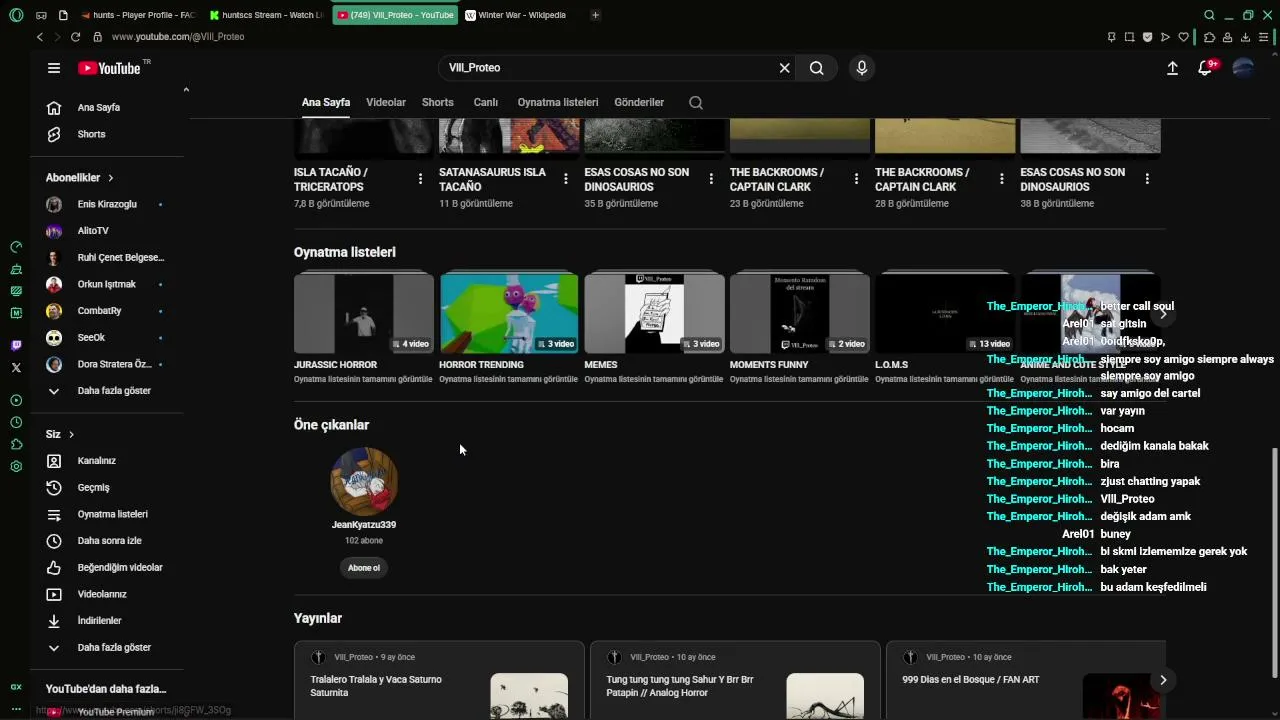This screenshot has height=720, width=1280.
Task: Open browser history clock in sidebar
Action: pos(16,422)
